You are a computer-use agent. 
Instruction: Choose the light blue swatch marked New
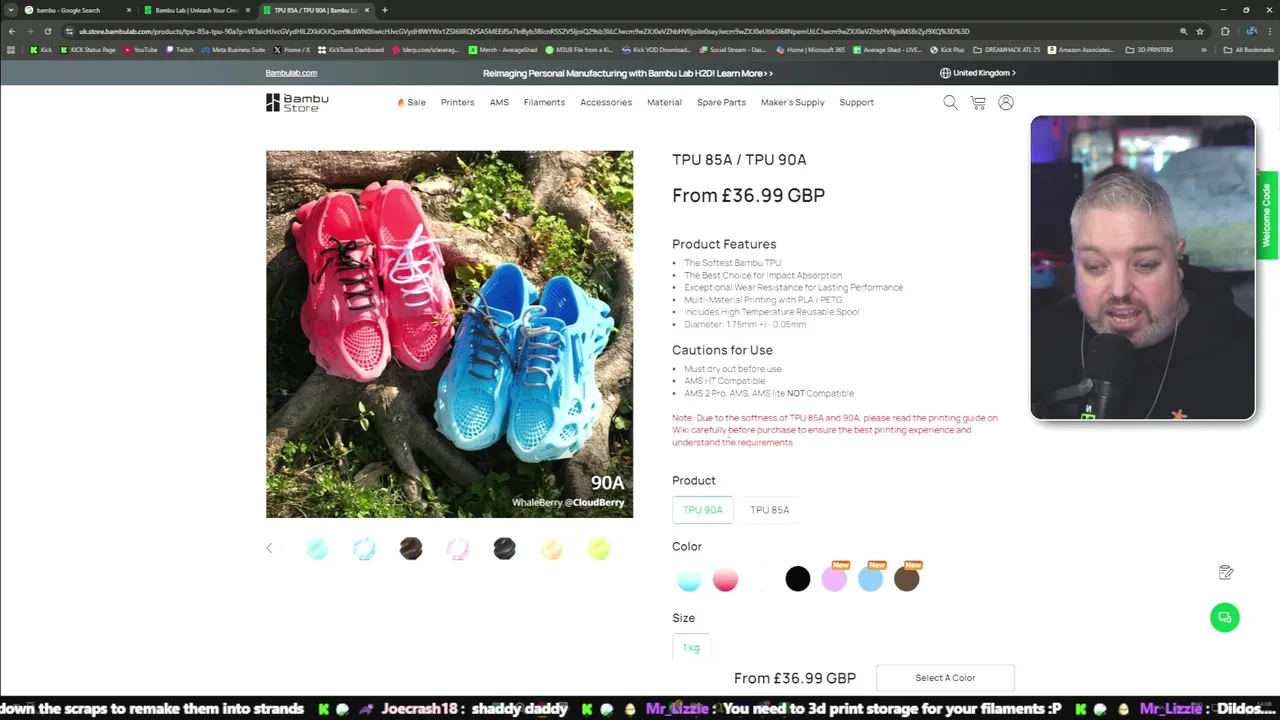pyautogui.click(x=870, y=578)
